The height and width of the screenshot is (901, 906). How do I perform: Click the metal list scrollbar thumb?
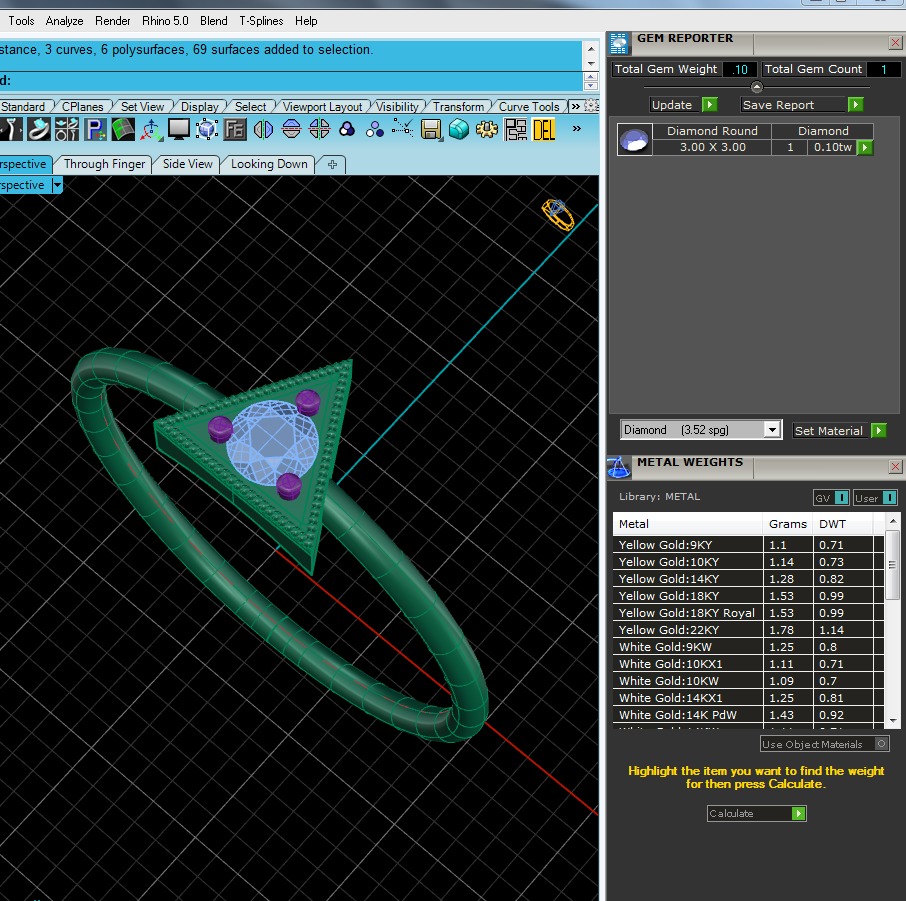click(x=893, y=565)
